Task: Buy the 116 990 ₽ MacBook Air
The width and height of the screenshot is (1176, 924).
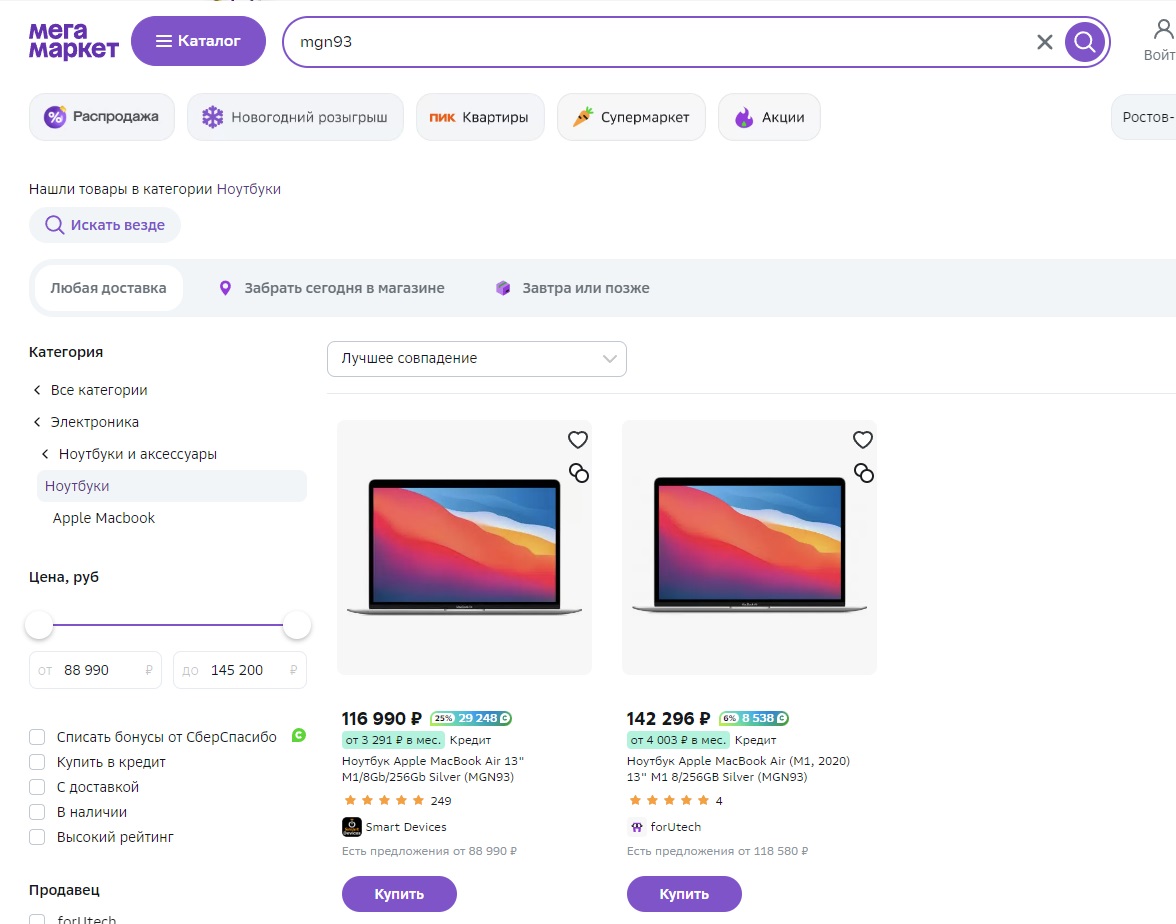Action: tap(399, 894)
